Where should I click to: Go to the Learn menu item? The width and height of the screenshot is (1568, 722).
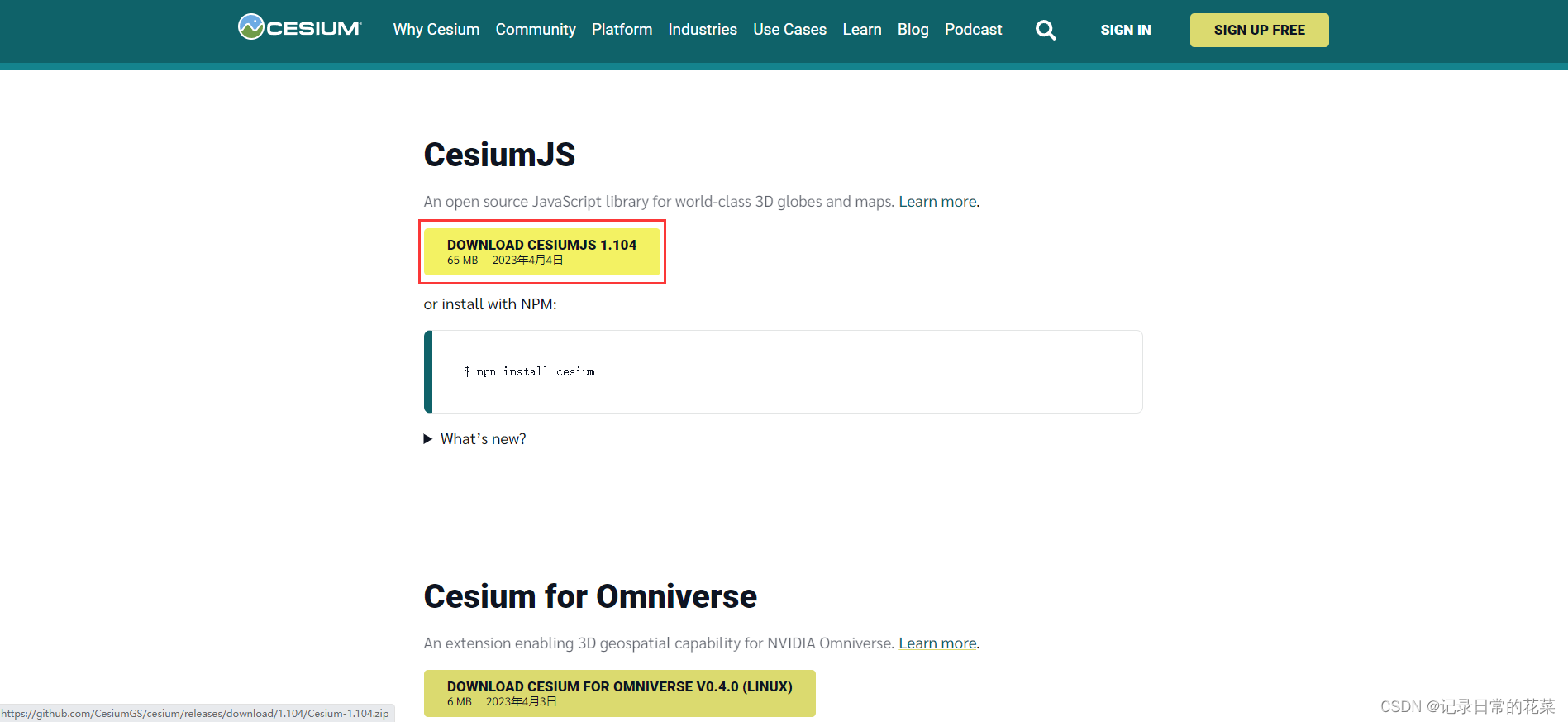point(862,30)
